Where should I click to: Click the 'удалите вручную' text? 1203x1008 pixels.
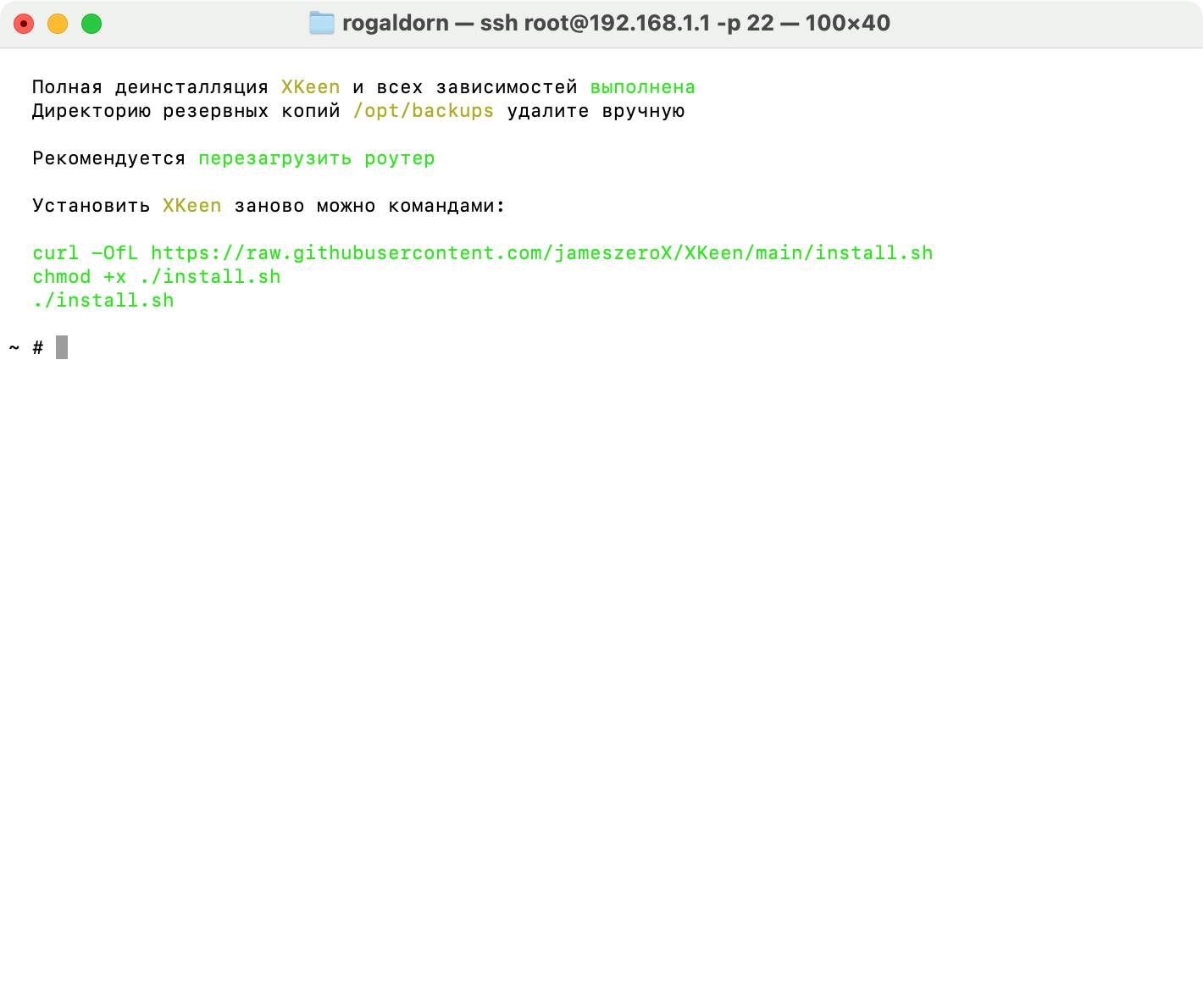(x=596, y=111)
